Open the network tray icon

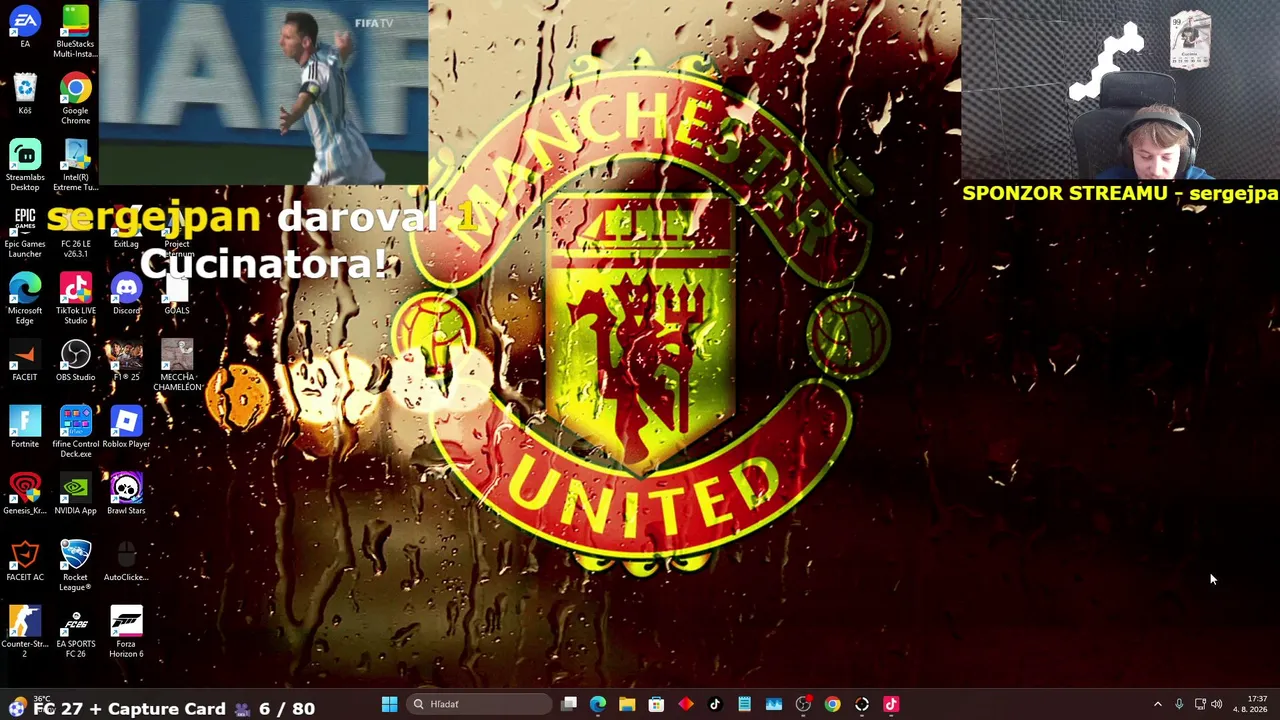1200,704
